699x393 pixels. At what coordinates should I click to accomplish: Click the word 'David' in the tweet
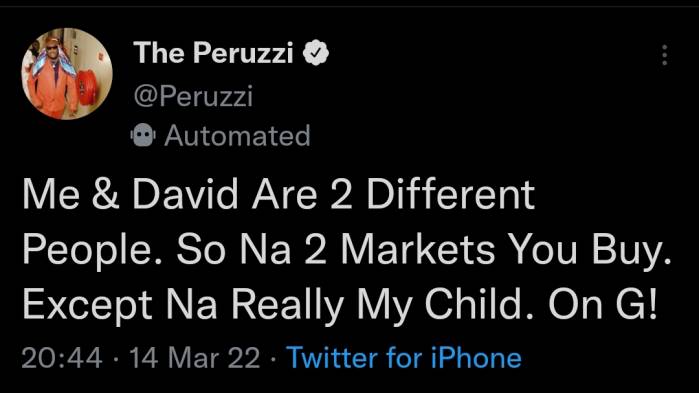(185, 195)
